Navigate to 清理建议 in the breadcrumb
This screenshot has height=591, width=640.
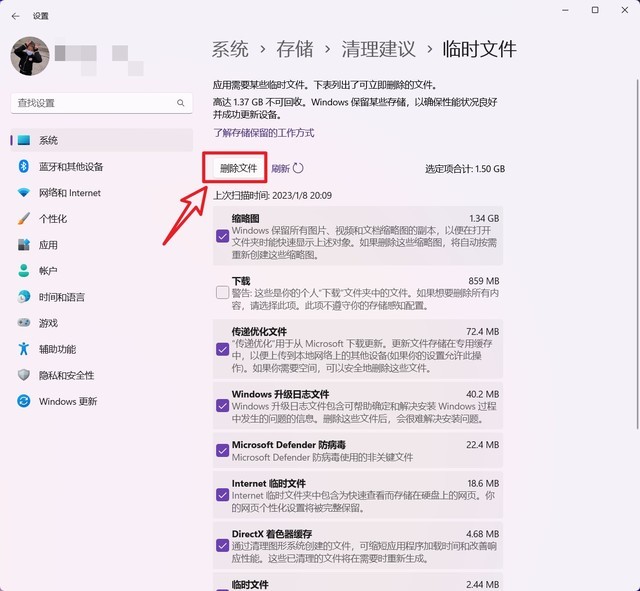pyautogui.click(x=378, y=49)
